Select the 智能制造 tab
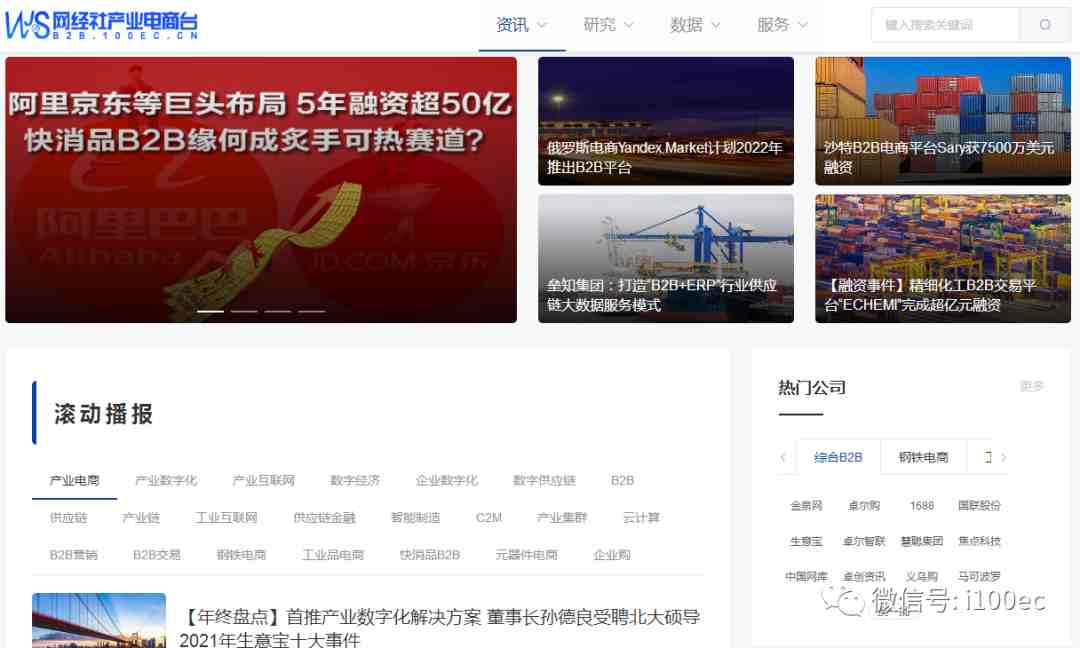The height and width of the screenshot is (648, 1080). [415, 517]
